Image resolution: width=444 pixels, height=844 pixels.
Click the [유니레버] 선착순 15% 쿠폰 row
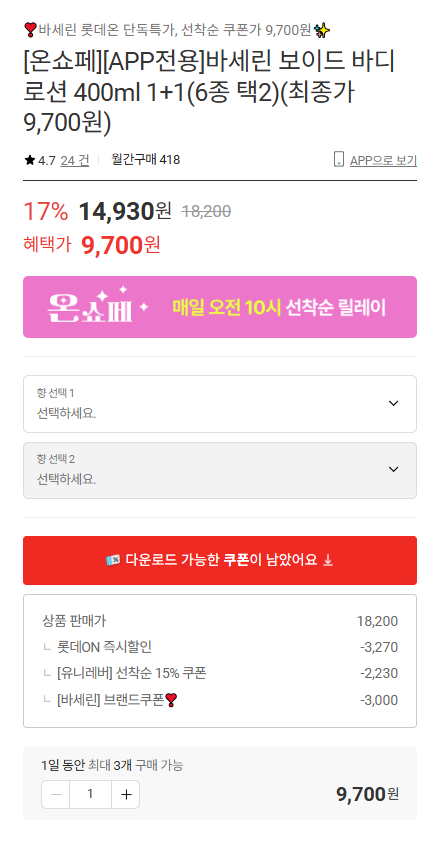pyautogui.click(x=220, y=673)
